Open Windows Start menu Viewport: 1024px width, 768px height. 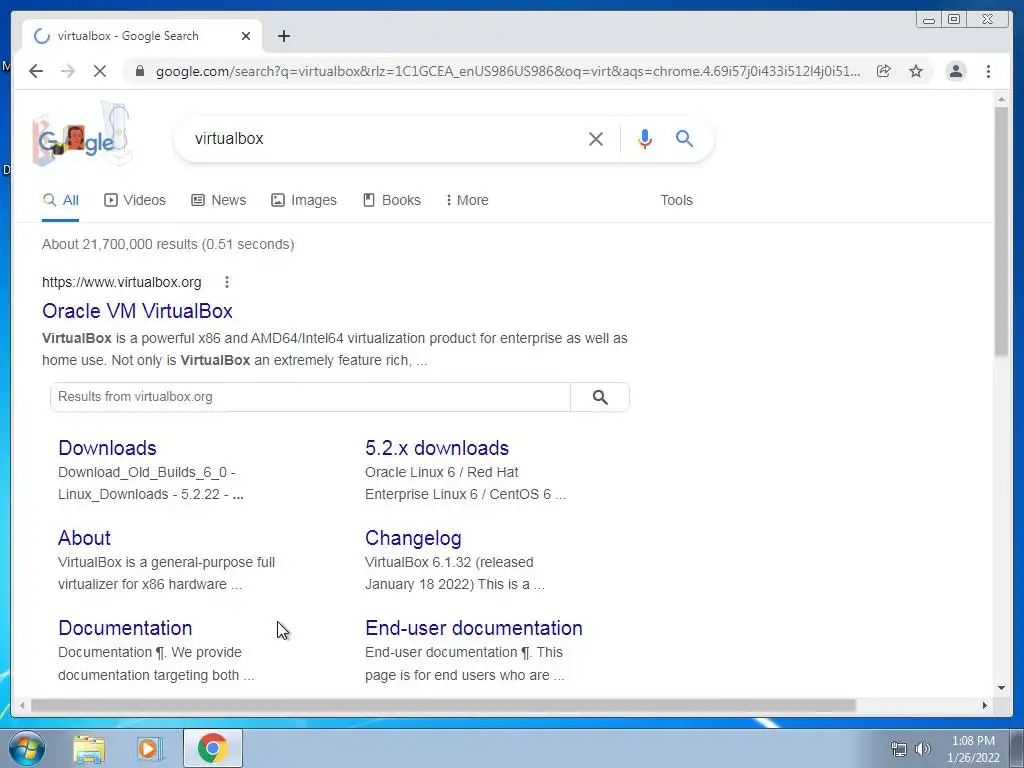27,748
